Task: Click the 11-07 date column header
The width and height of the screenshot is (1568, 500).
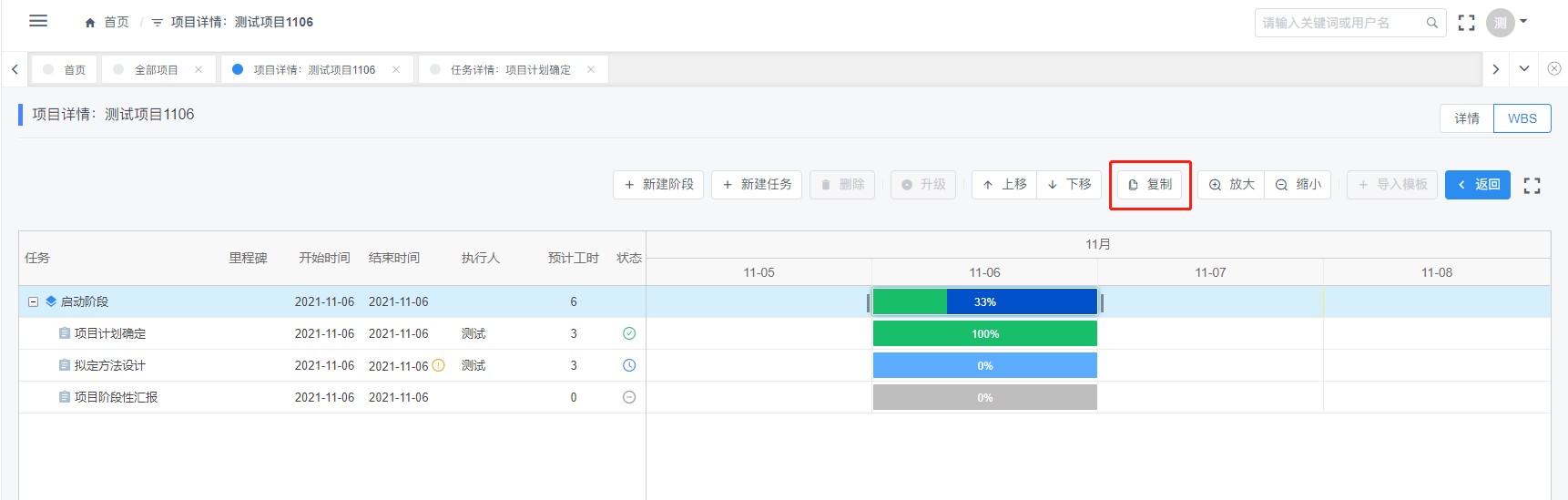Action: [1210, 272]
